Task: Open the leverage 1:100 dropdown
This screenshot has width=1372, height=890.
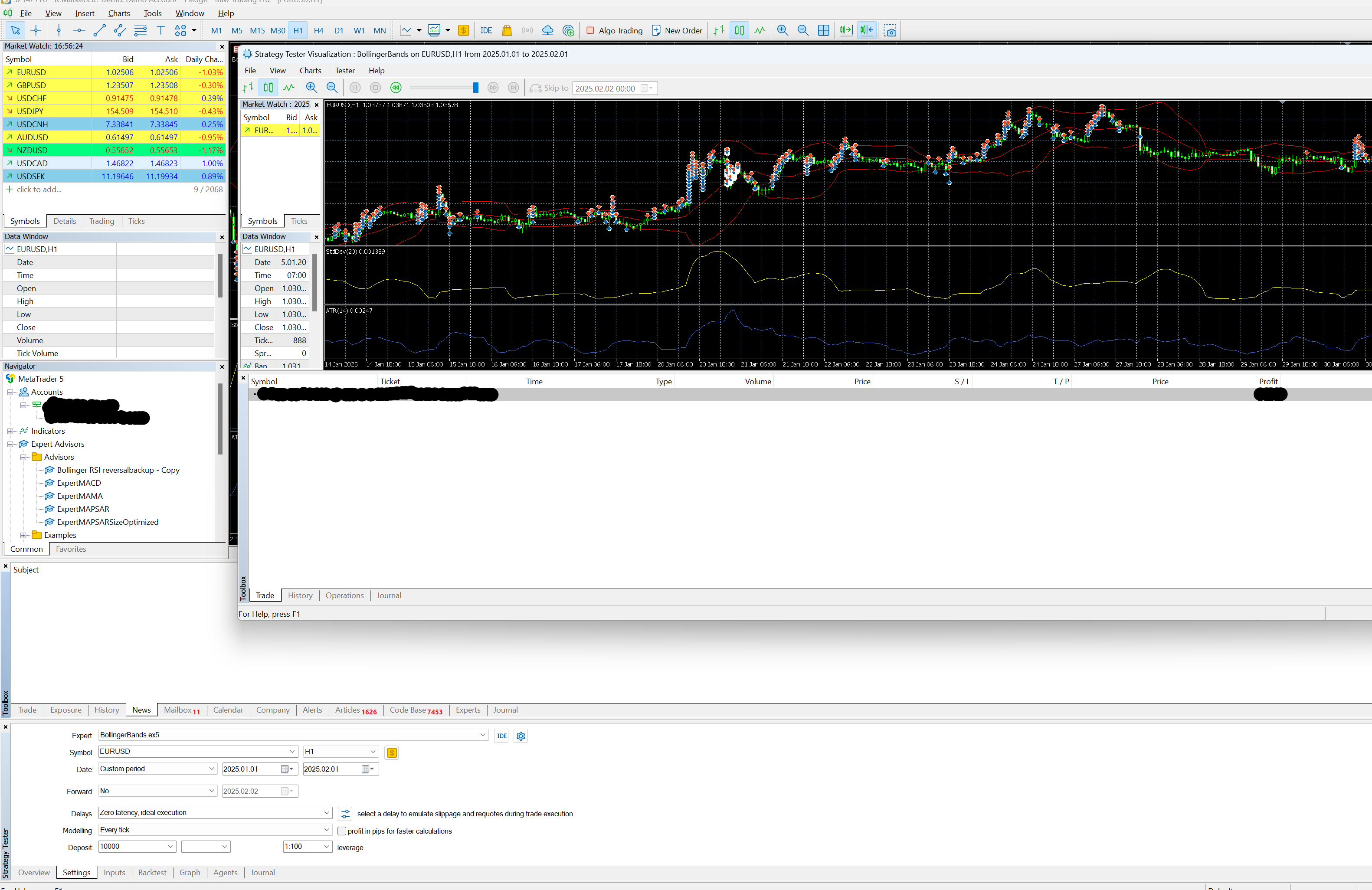Action: [x=307, y=847]
